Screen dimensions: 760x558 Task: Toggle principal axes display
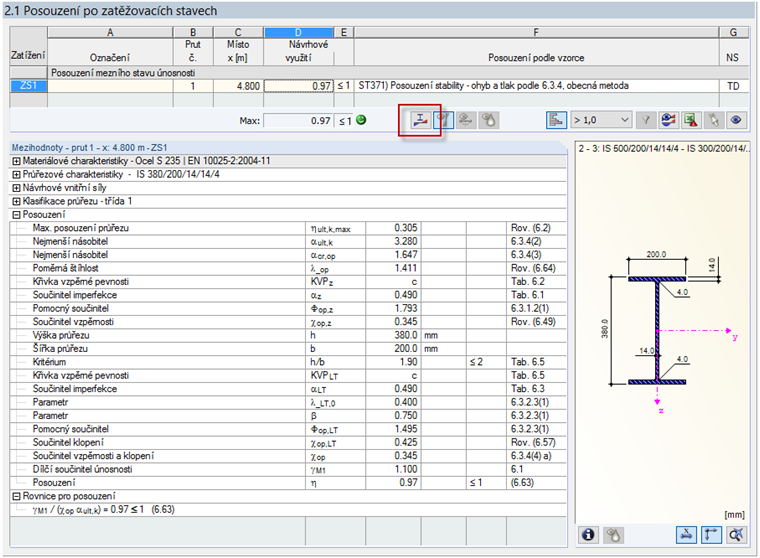(x=711, y=535)
